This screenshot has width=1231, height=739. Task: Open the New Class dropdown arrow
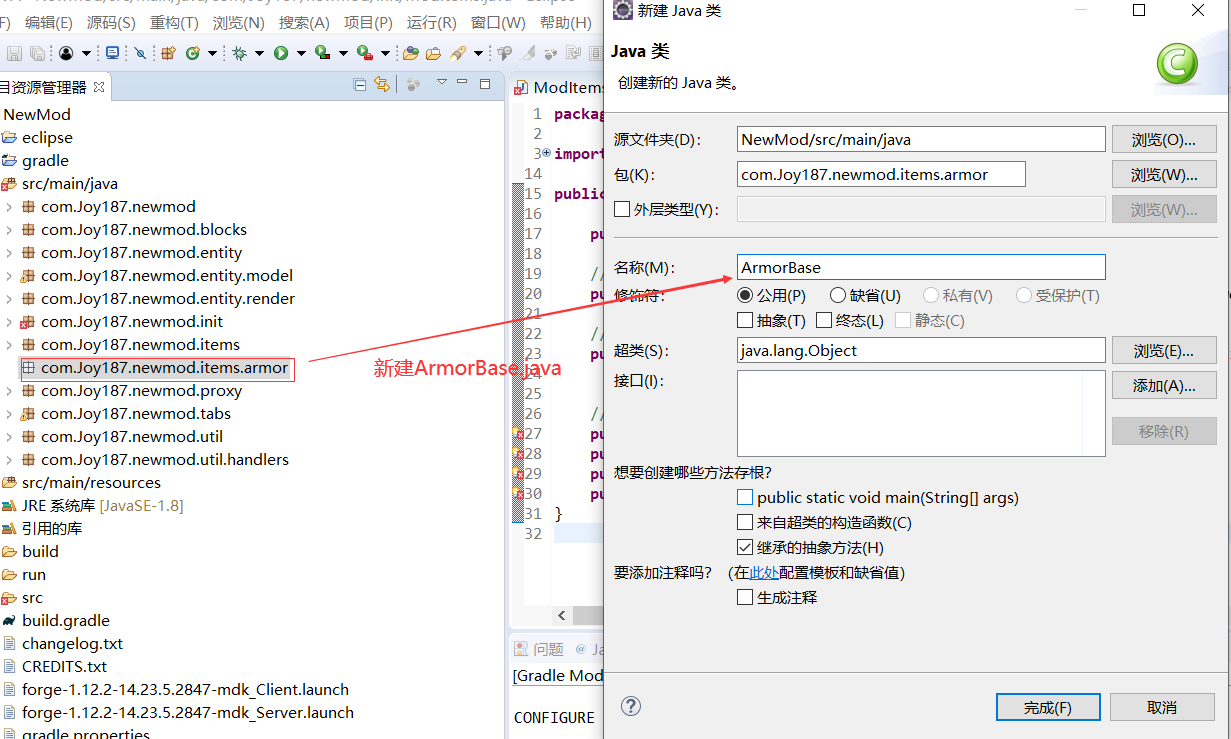coord(212,53)
